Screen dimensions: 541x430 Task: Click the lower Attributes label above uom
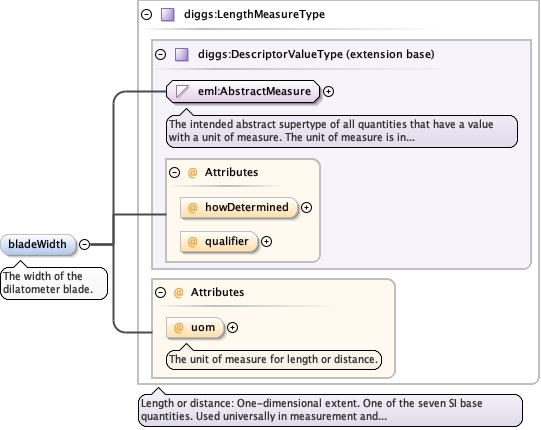pyautogui.click(x=218, y=293)
